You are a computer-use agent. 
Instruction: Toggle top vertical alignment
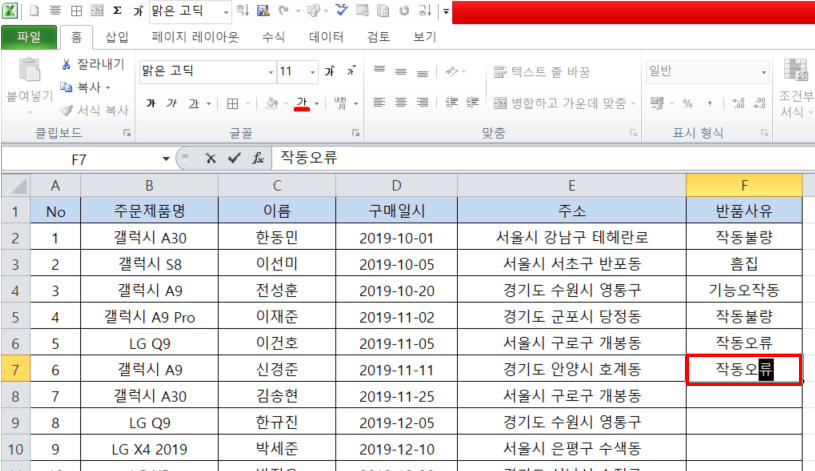click(379, 71)
